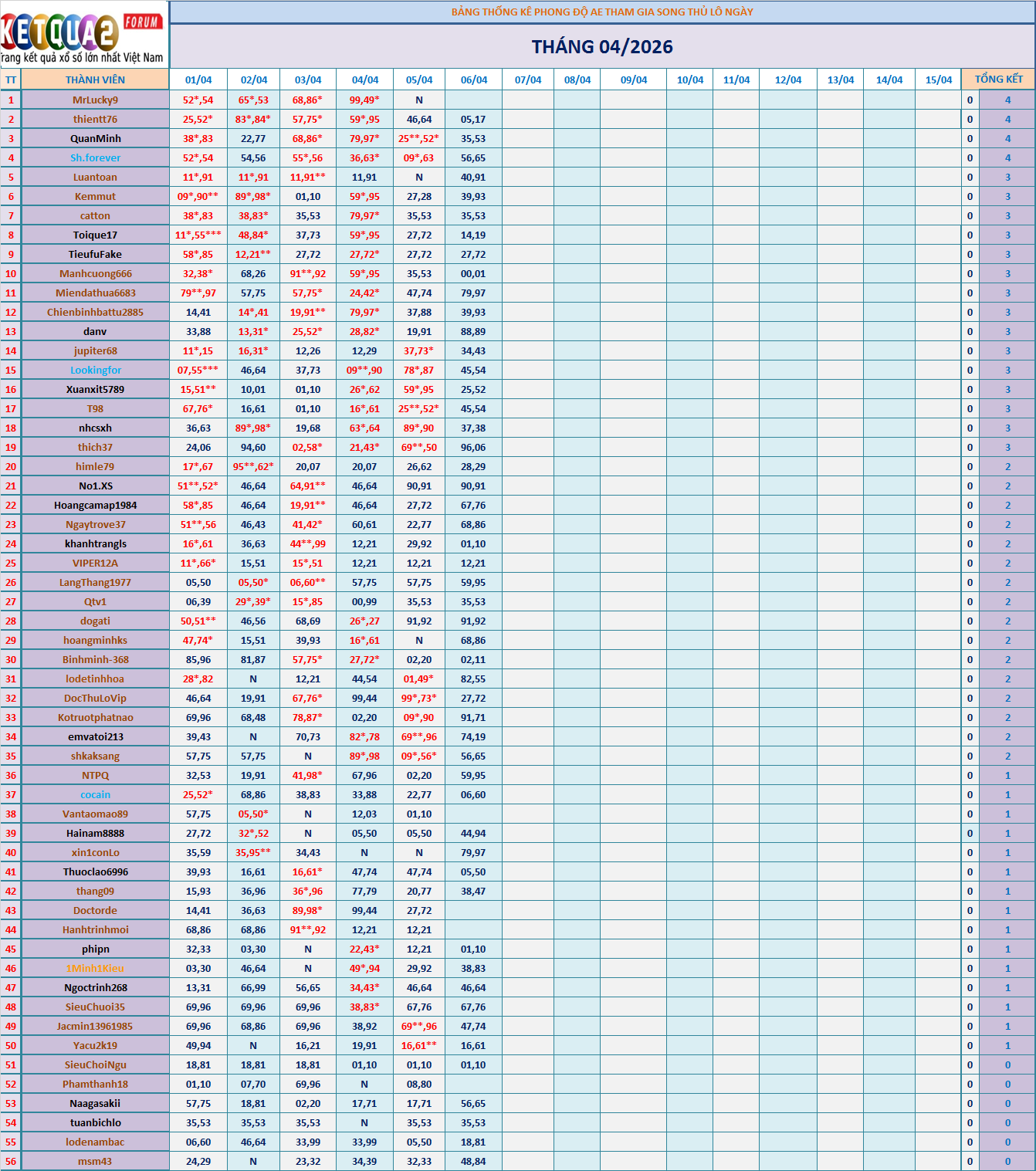The height and width of the screenshot is (1171, 1036).
Task: Select the table heading banner text
Action: (601, 12)
